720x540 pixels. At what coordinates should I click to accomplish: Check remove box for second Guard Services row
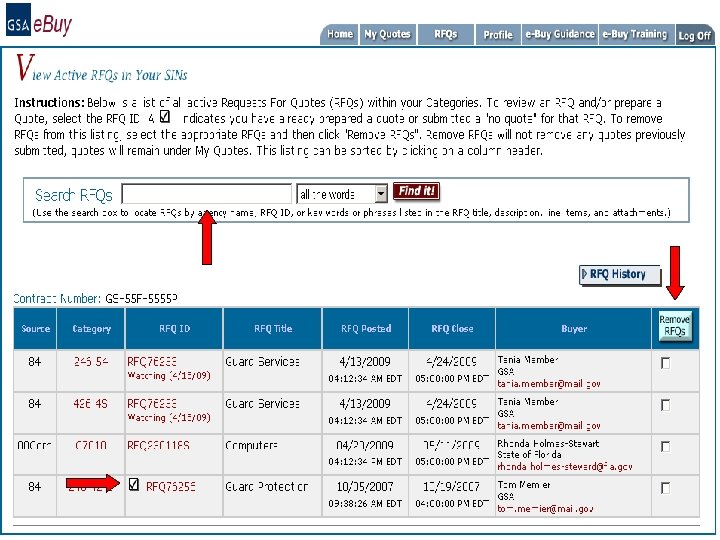click(665, 405)
